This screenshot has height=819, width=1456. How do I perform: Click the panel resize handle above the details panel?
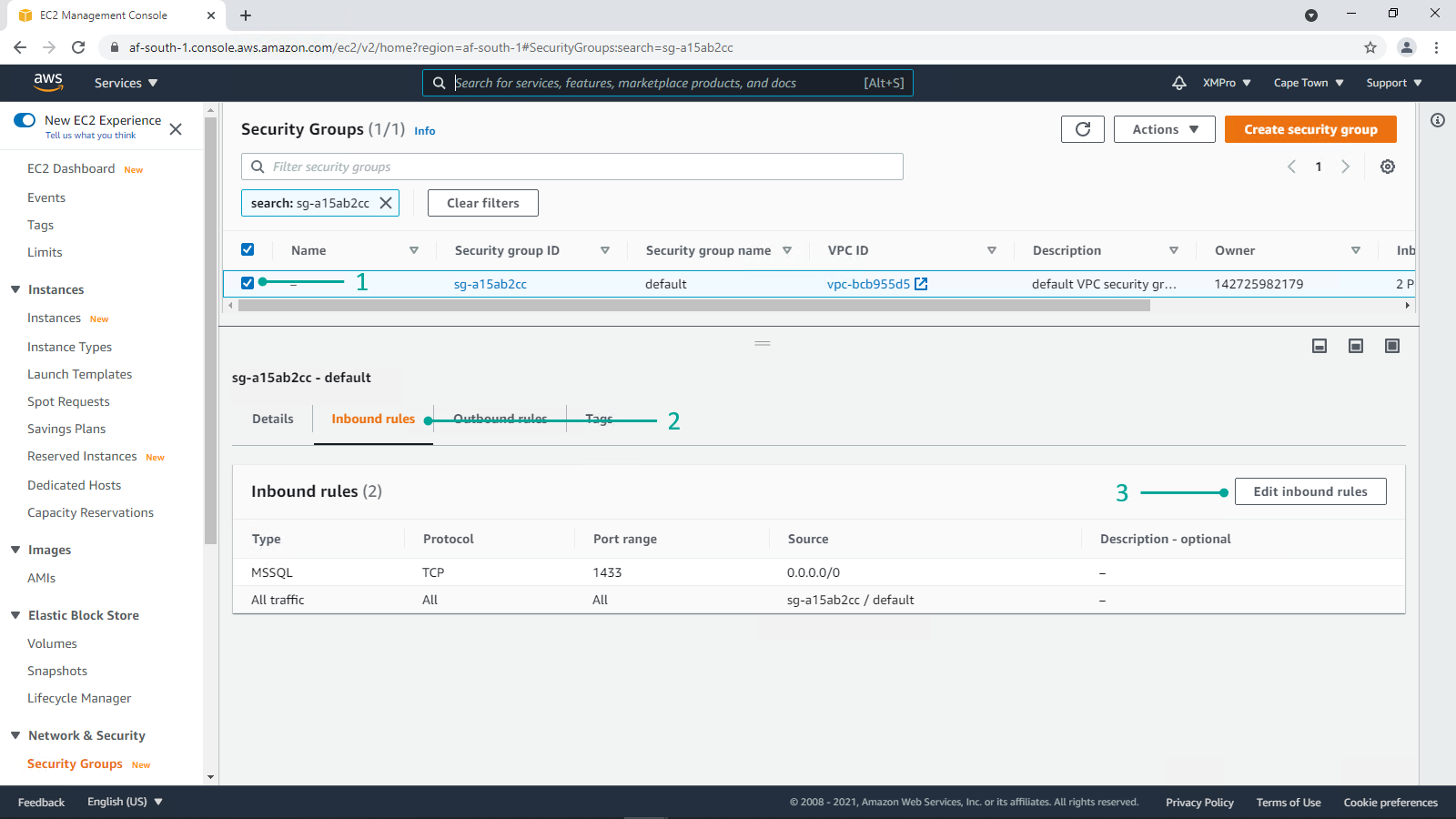coord(763,343)
